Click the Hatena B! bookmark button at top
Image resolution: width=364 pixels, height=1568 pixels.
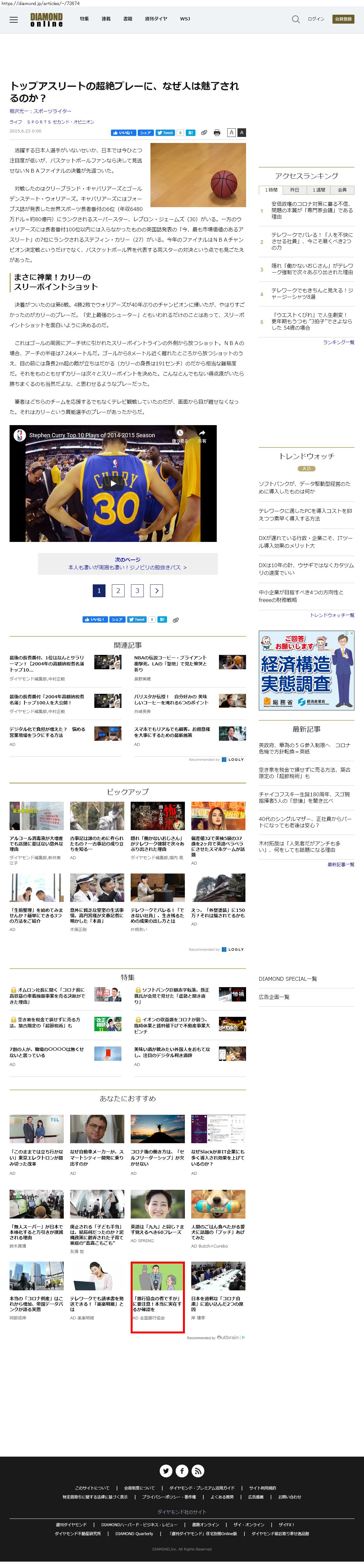click(190, 133)
